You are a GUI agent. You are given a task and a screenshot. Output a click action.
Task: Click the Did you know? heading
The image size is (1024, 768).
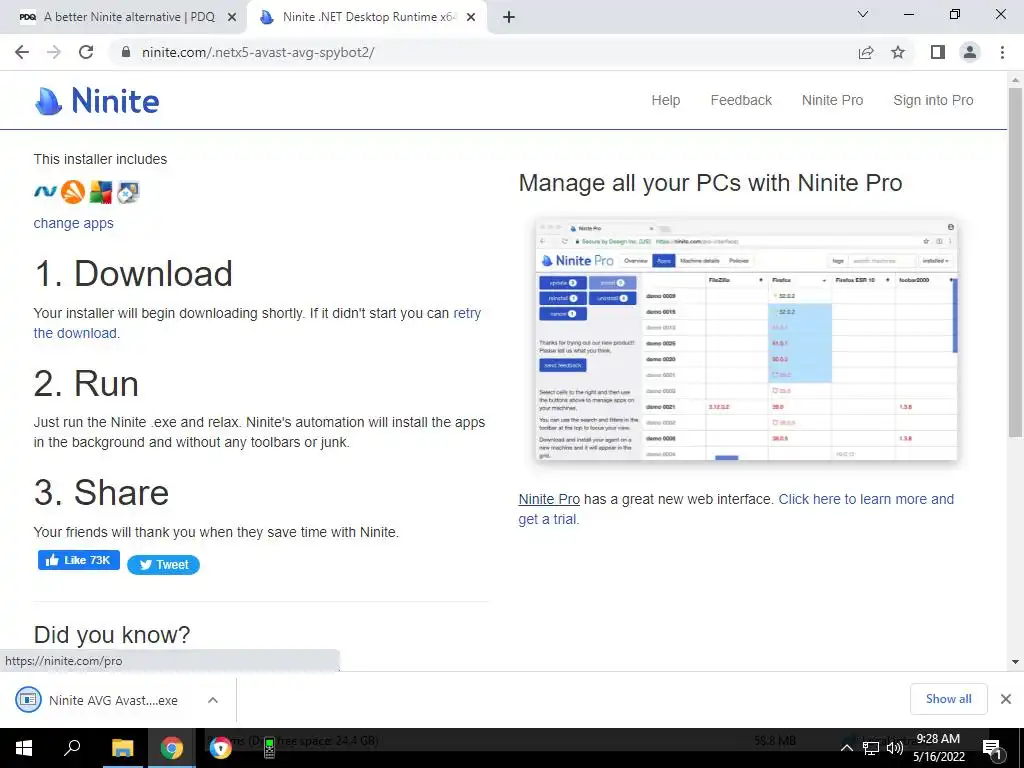[112, 635]
